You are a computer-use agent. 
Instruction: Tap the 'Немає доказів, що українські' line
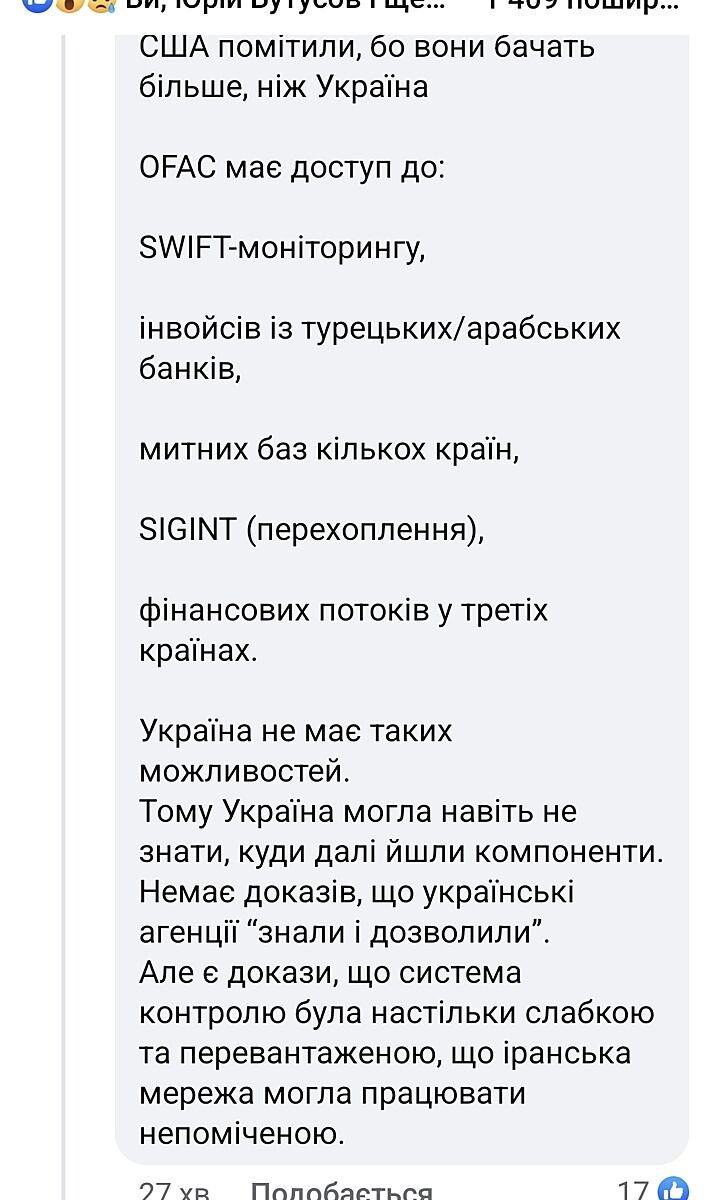tap(357, 892)
